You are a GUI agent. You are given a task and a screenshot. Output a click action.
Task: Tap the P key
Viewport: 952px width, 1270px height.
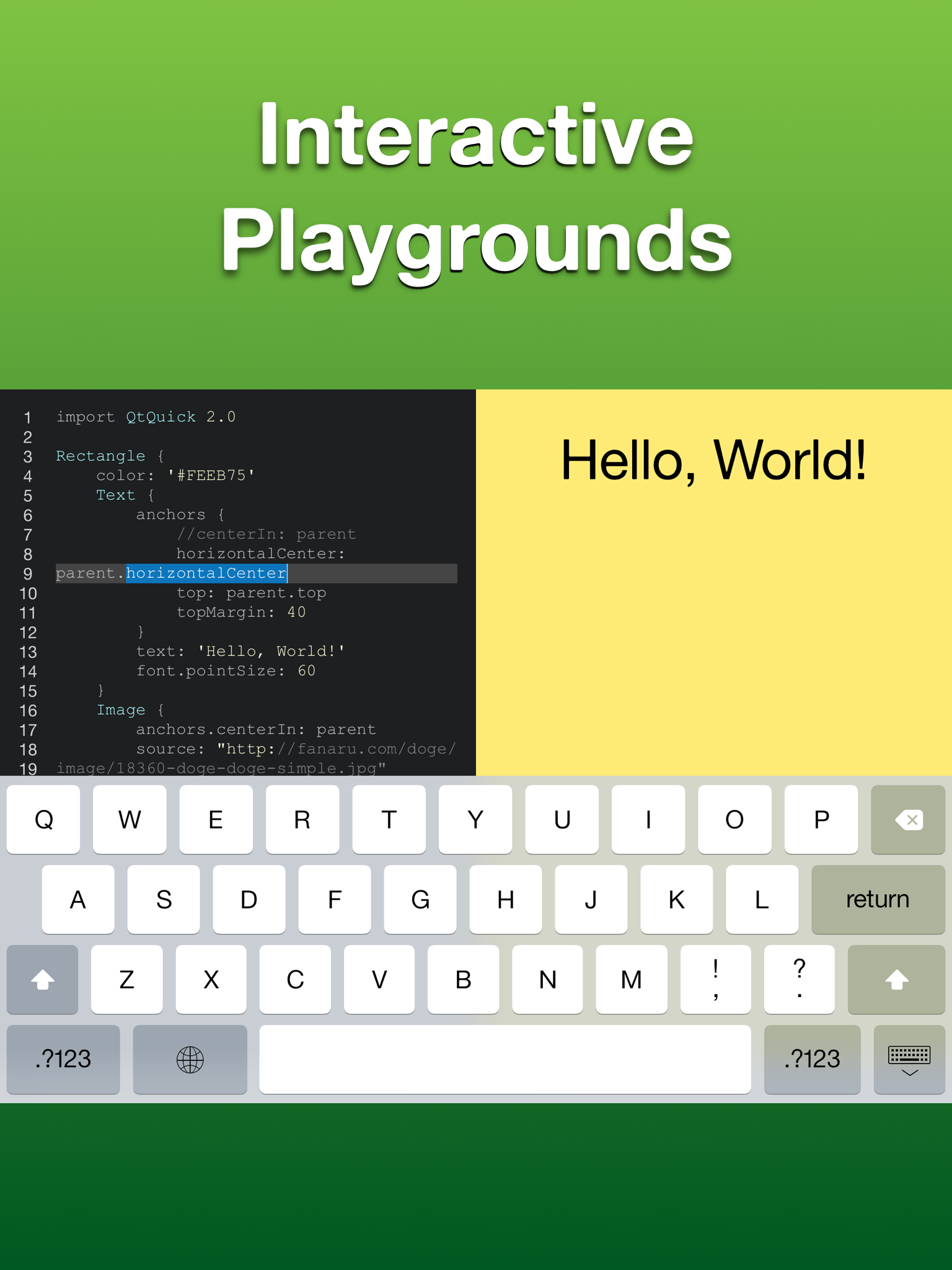click(821, 820)
